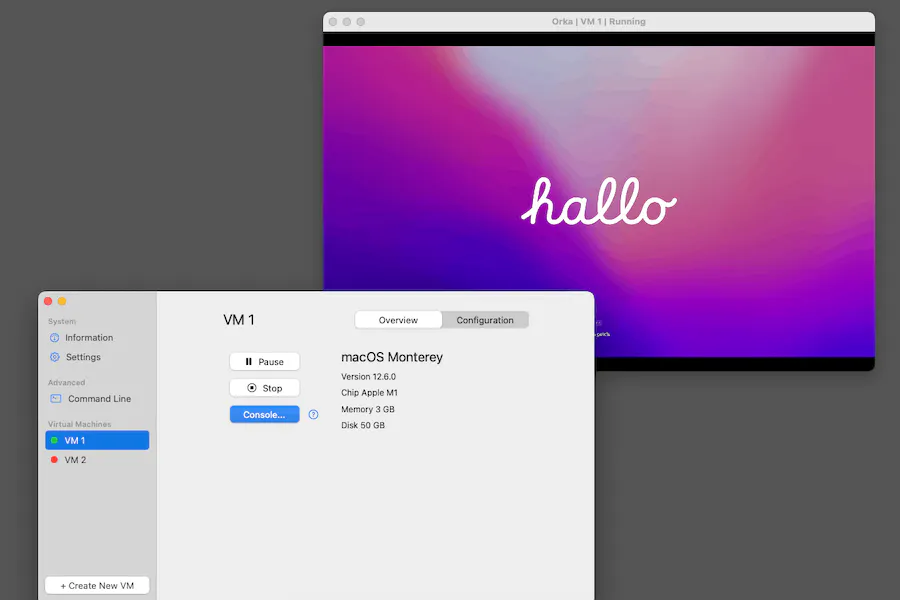Switch to the Overview tab
900x600 pixels.
398,320
